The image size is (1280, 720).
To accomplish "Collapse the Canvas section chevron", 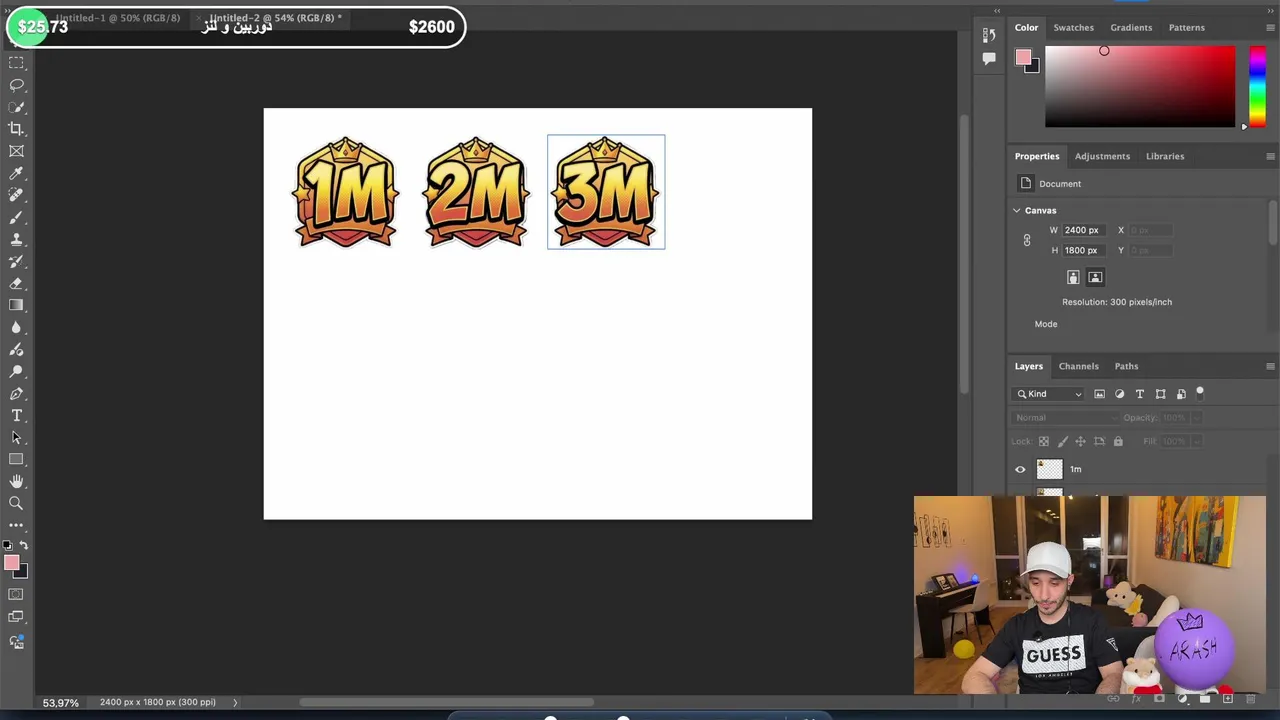I will (x=1017, y=211).
